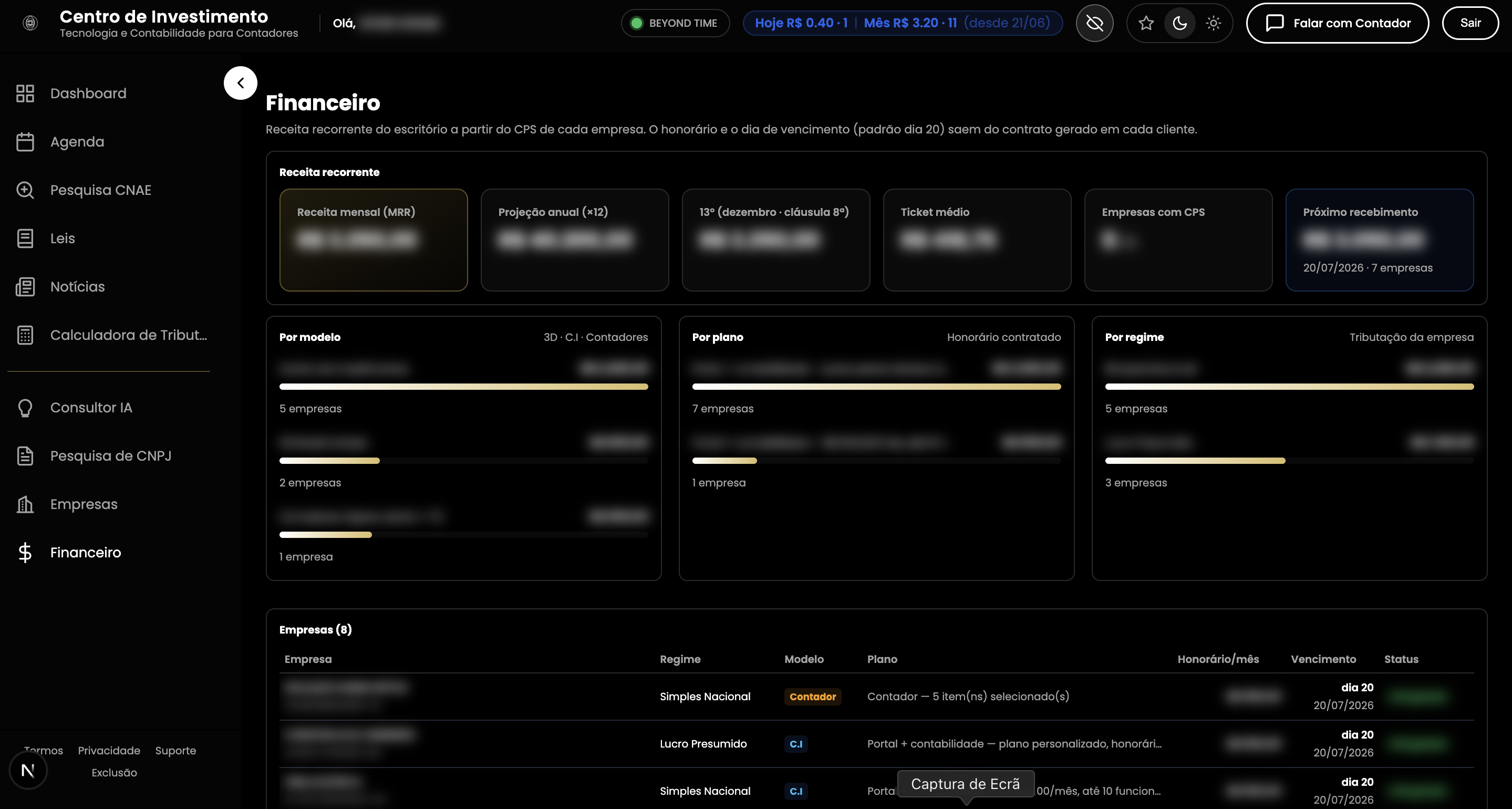Open the Suporte link

point(175,750)
